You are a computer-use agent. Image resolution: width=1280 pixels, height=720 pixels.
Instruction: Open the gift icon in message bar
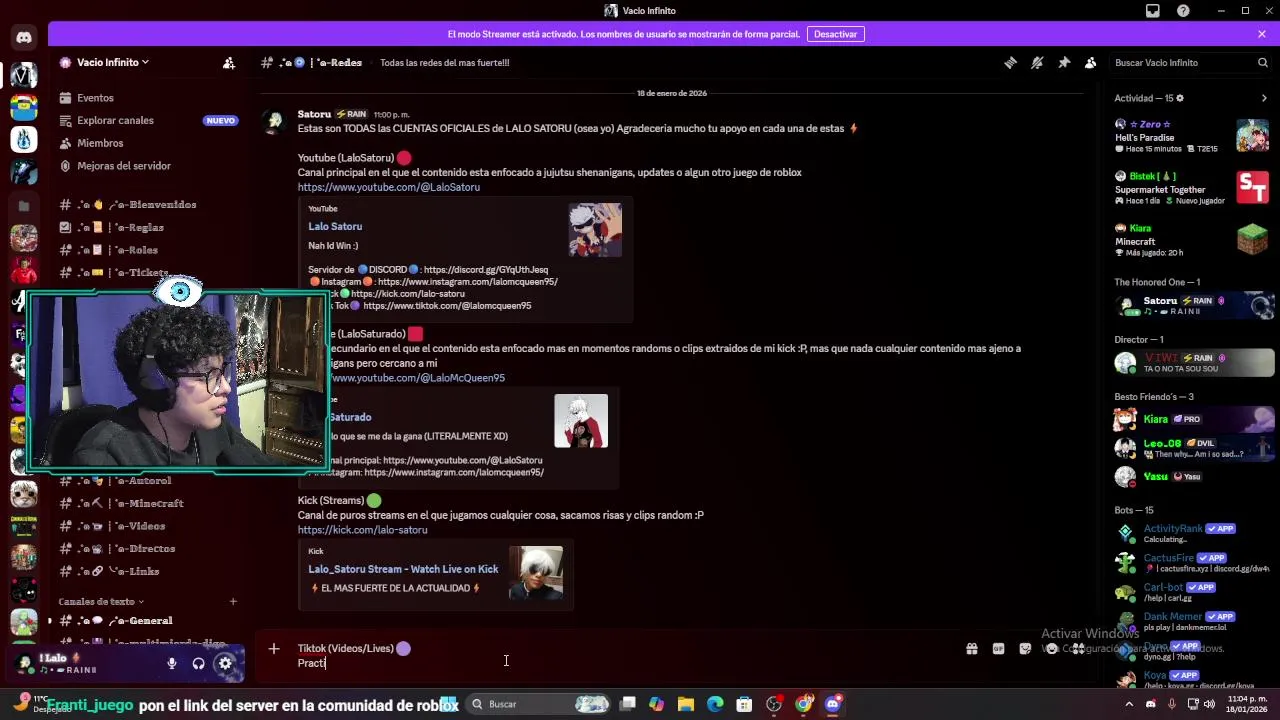tap(971, 649)
